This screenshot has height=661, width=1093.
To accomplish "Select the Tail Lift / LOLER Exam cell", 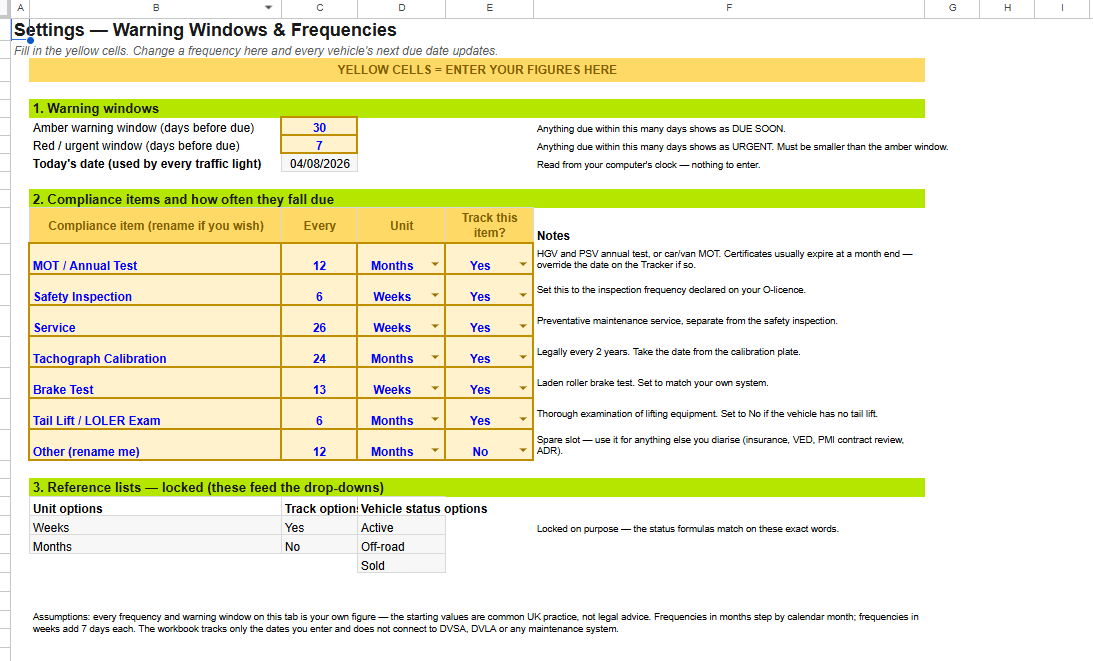I will (x=155, y=413).
